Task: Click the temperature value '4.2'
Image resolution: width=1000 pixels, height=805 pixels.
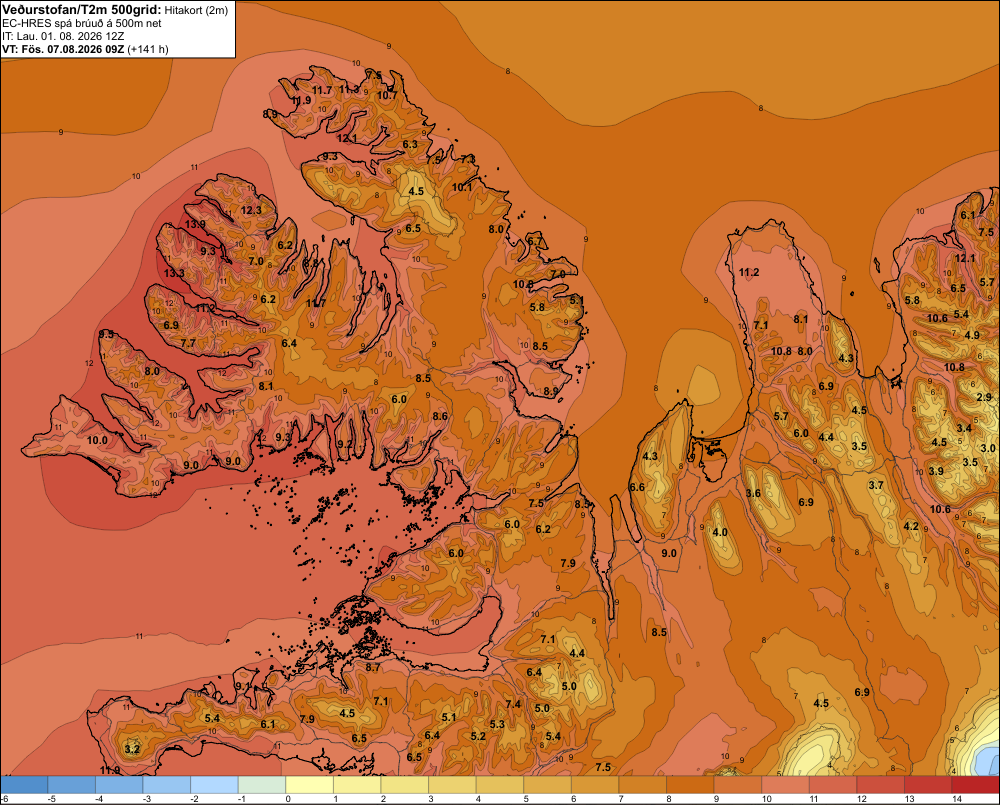Action: pos(911,526)
